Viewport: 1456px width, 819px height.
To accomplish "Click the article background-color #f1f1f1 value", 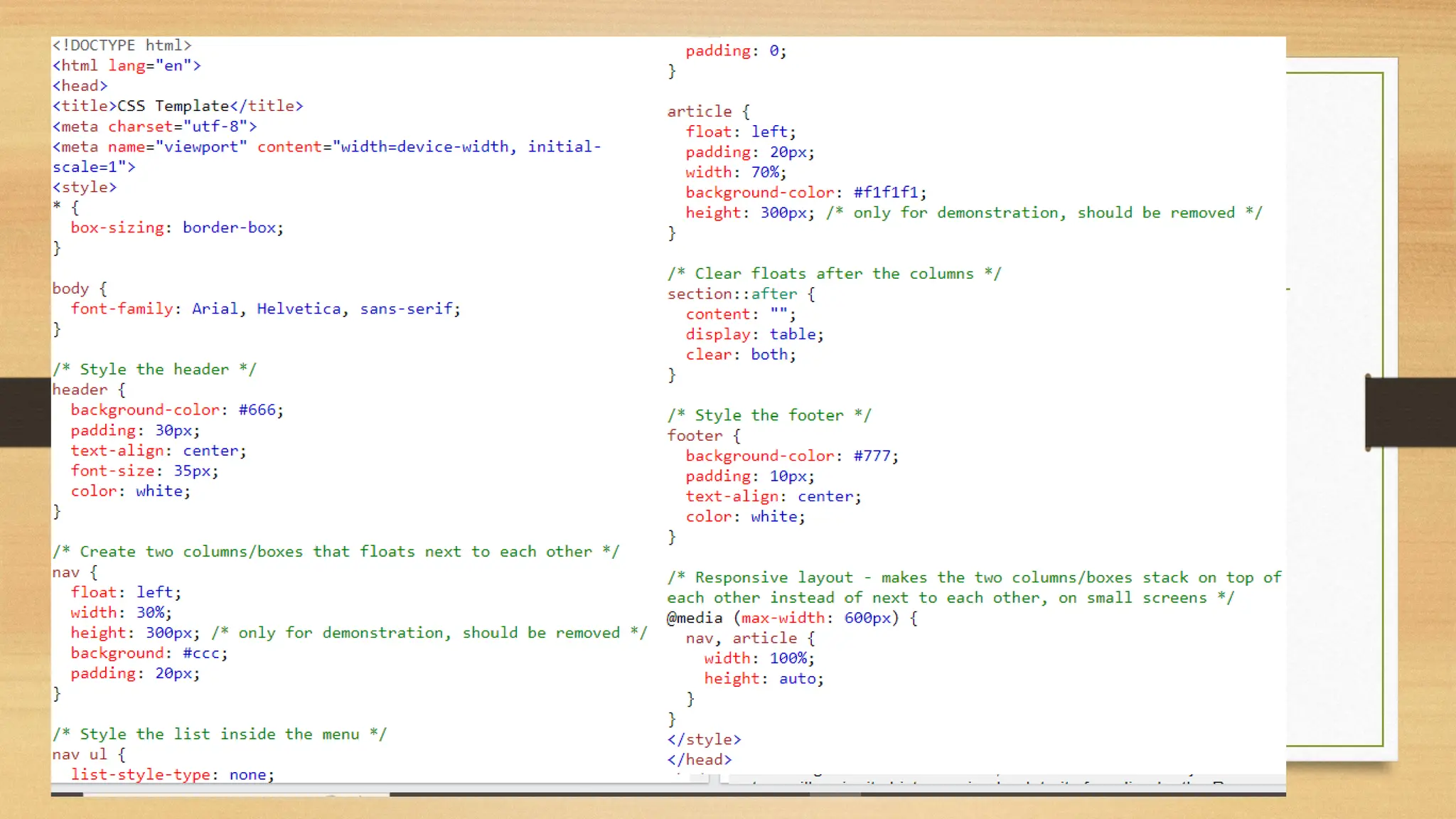I will tap(887, 193).
